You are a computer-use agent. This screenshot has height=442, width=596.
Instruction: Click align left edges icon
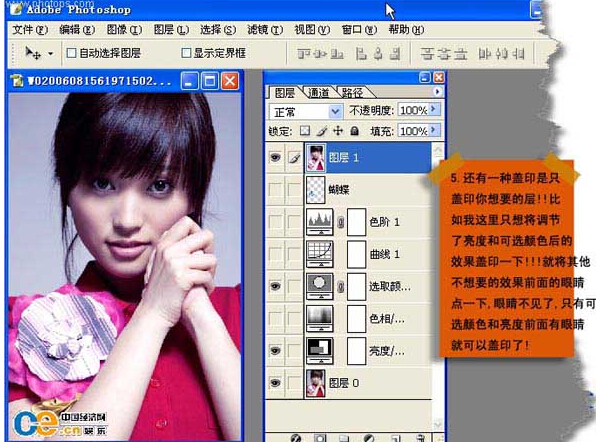coord(361,54)
